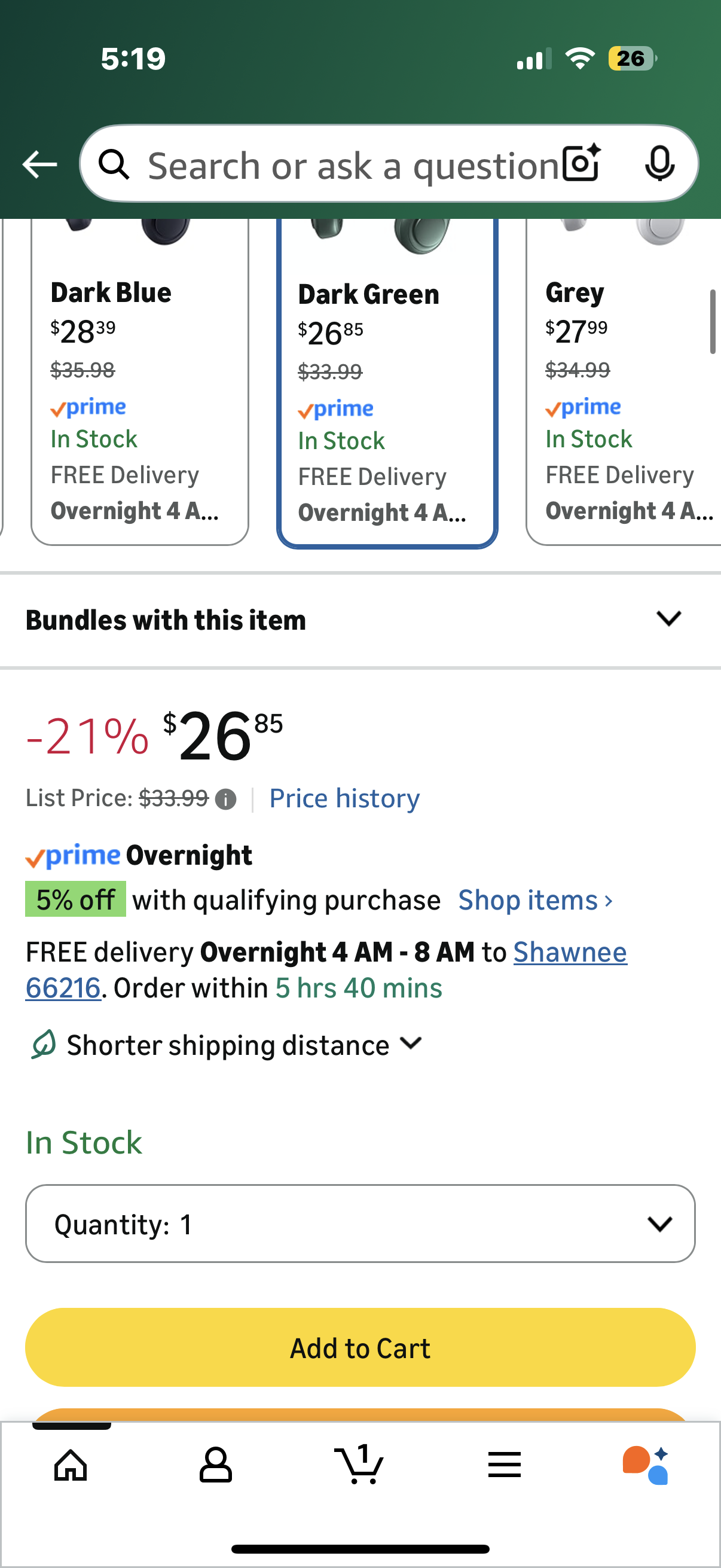The height and width of the screenshot is (1568, 721).
Task: Tap the Add to Cart button
Action: [360, 1348]
